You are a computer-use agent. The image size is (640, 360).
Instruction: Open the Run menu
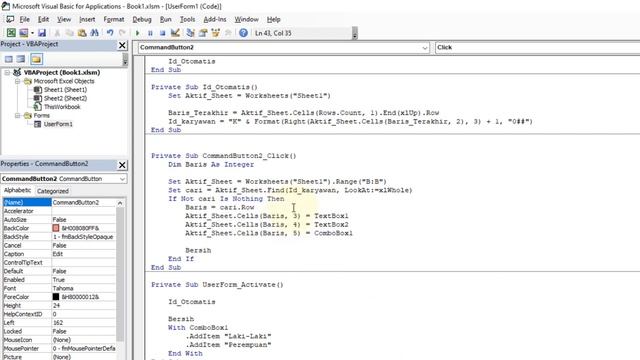(x=165, y=19)
